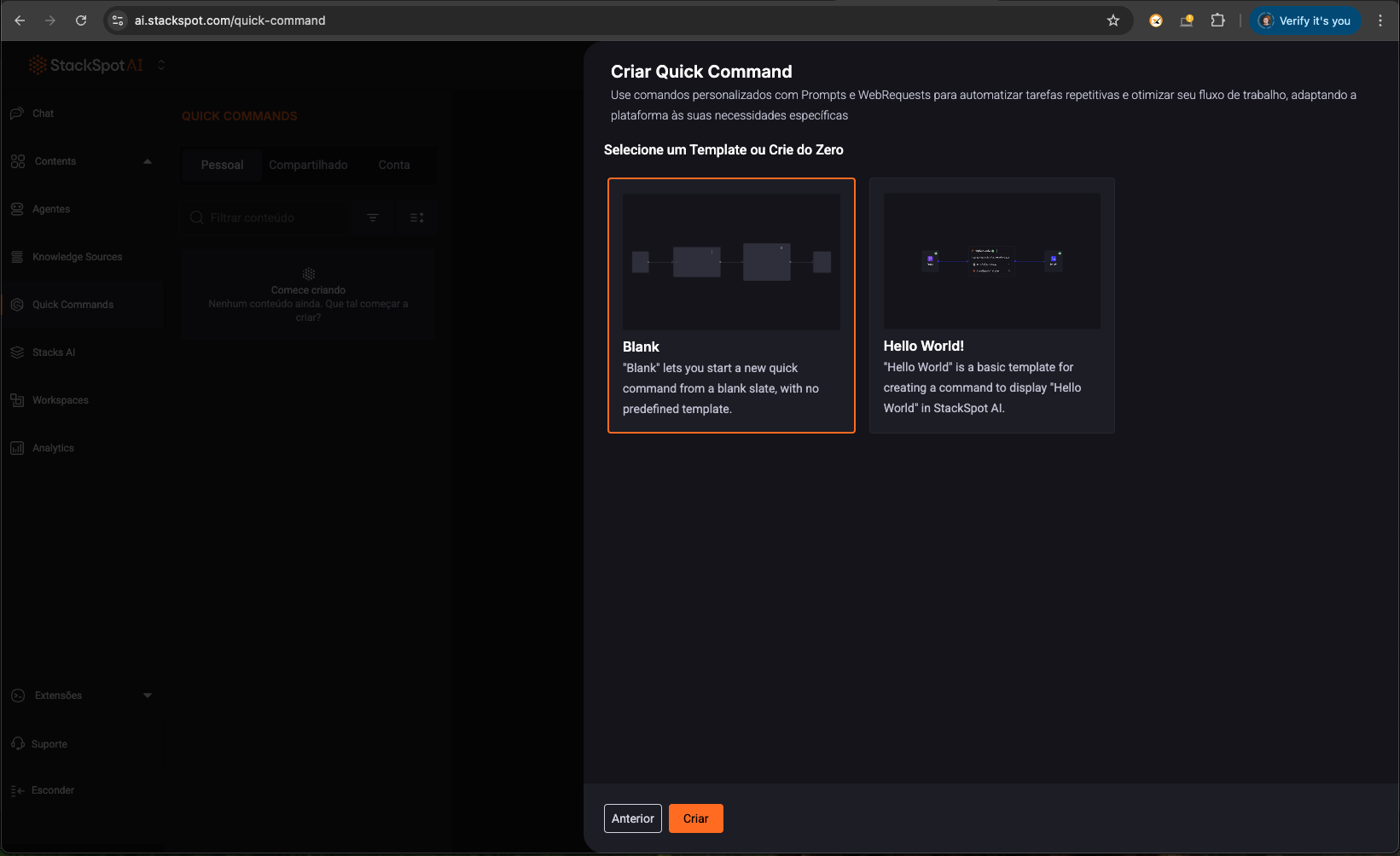Open Knowledge Sources in the sidebar
This screenshot has height=856, width=1400.
click(77, 257)
